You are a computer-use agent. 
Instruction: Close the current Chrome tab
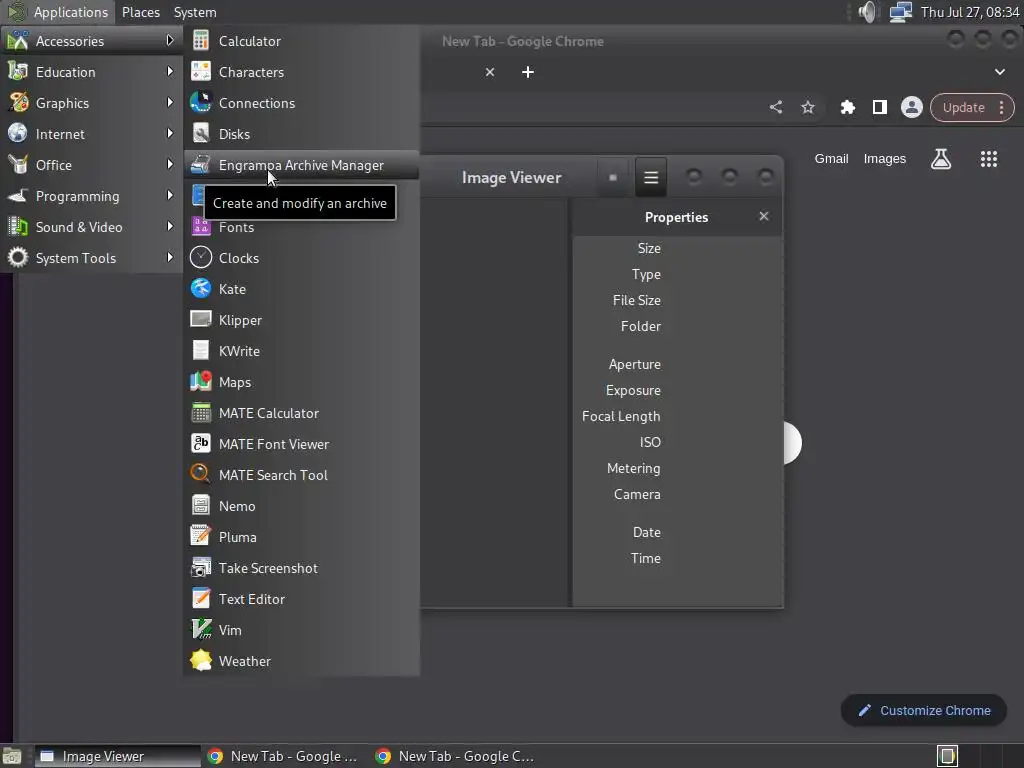pos(490,72)
